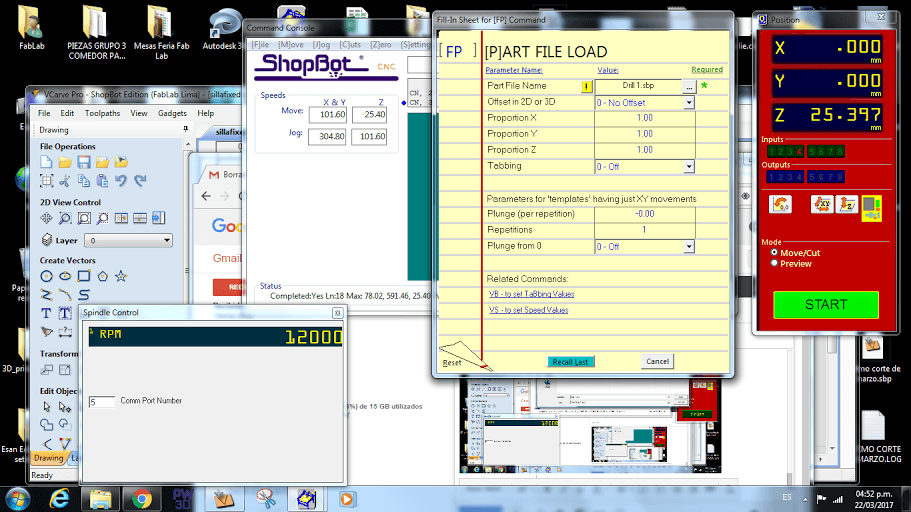Open the [C]uts menu in Command Console
This screenshot has height=512, width=911.
[x=350, y=45]
